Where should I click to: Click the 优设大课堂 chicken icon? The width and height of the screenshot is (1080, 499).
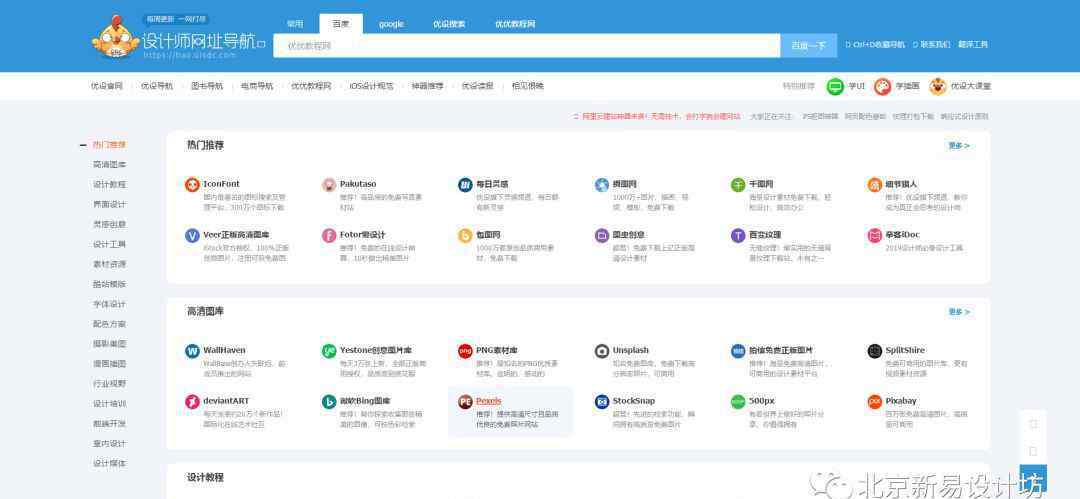click(937, 86)
